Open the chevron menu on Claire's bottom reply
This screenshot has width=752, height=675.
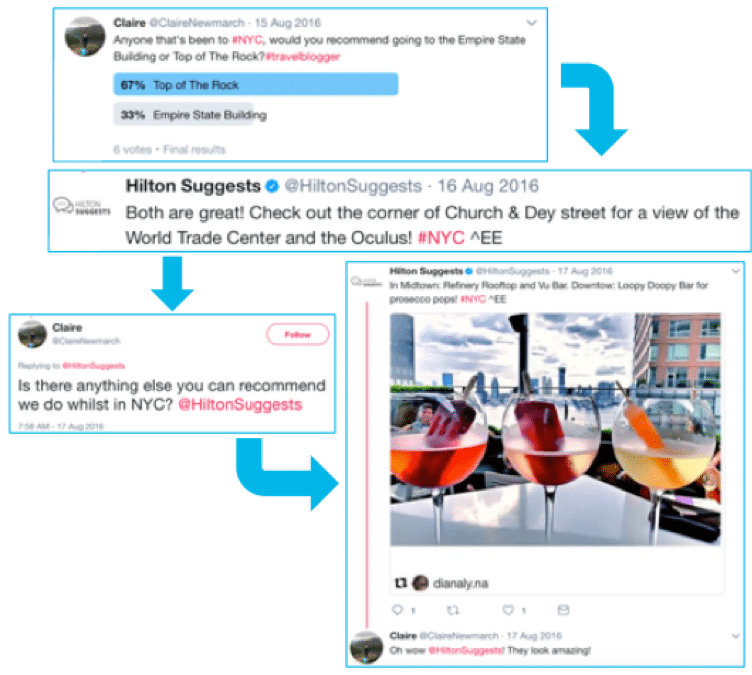pyautogui.click(x=735, y=636)
